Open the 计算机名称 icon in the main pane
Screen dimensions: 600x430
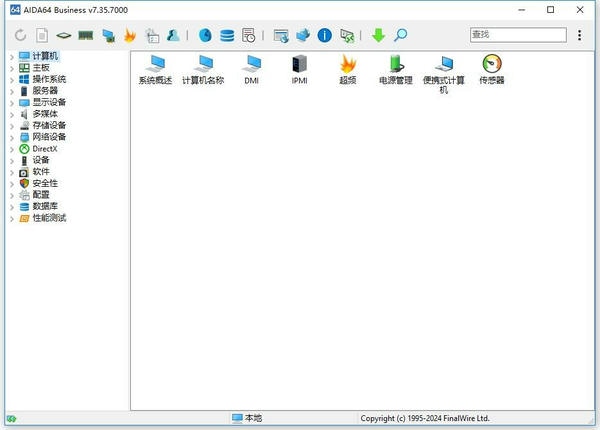click(203, 70)
